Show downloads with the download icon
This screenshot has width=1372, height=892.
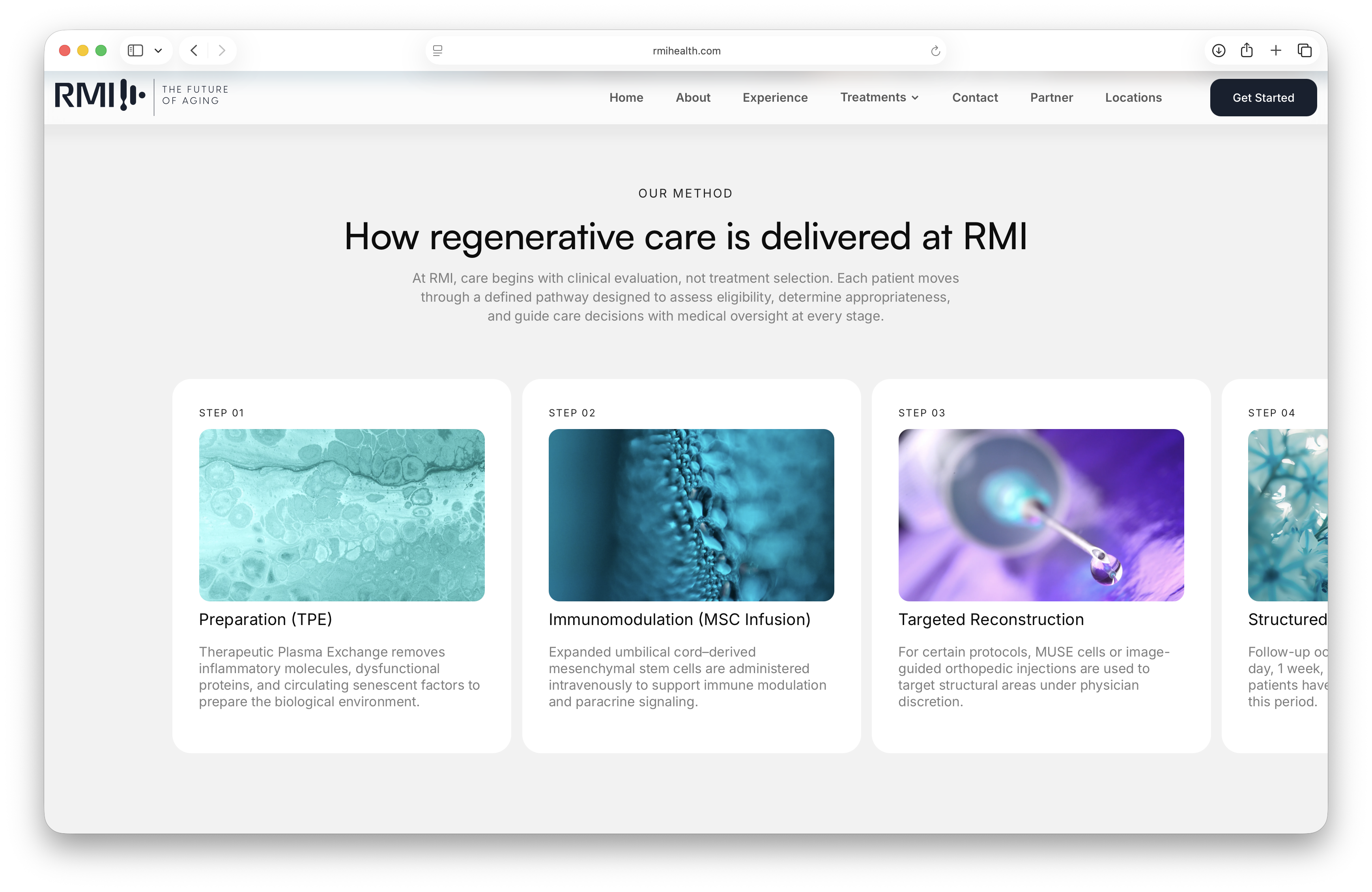coord(1218,51)
